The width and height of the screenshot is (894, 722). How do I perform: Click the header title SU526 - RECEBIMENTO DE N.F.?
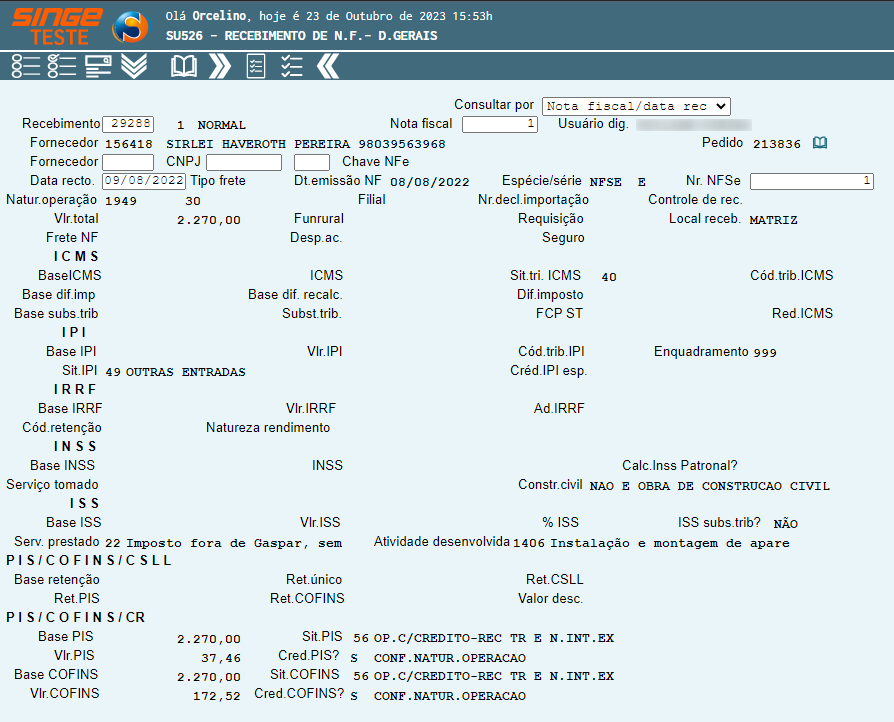pyautogui.click(x=302, y=36)
